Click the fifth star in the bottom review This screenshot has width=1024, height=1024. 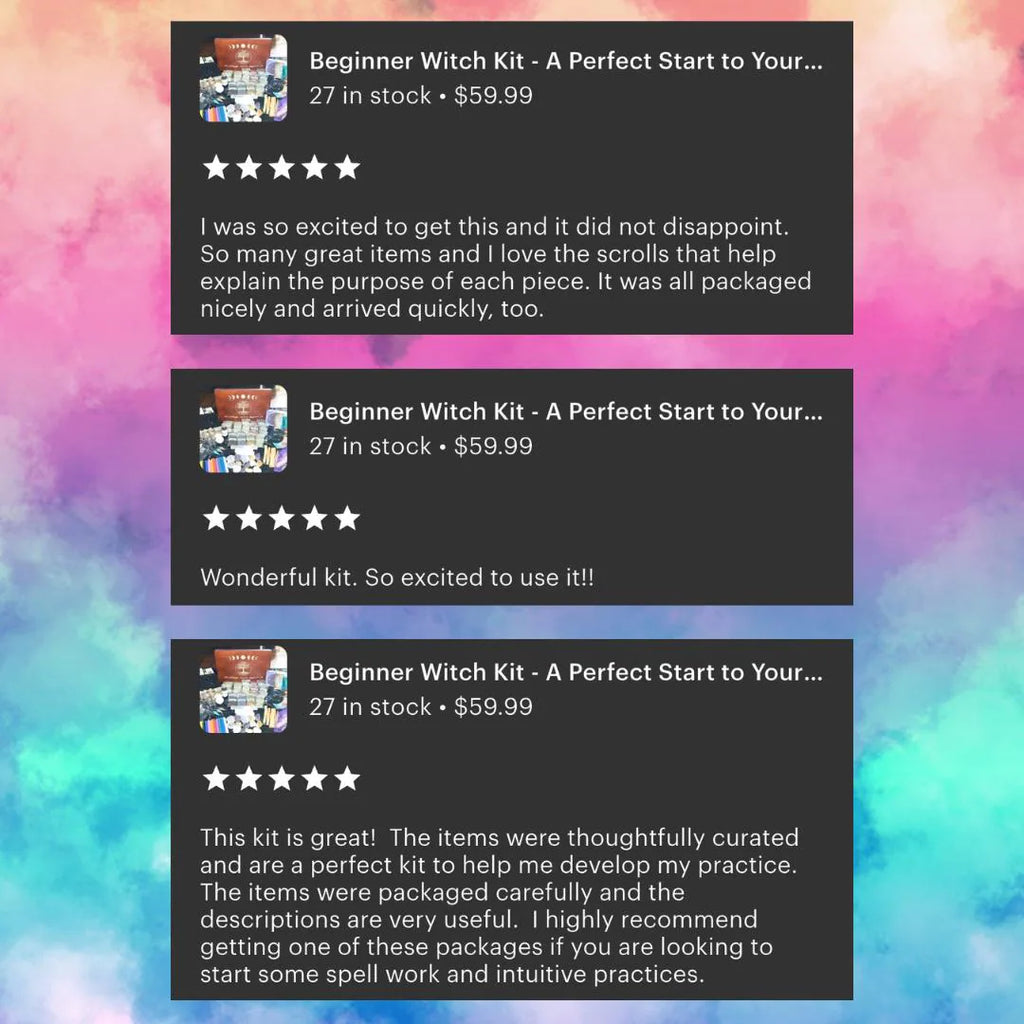coord(347,778)
